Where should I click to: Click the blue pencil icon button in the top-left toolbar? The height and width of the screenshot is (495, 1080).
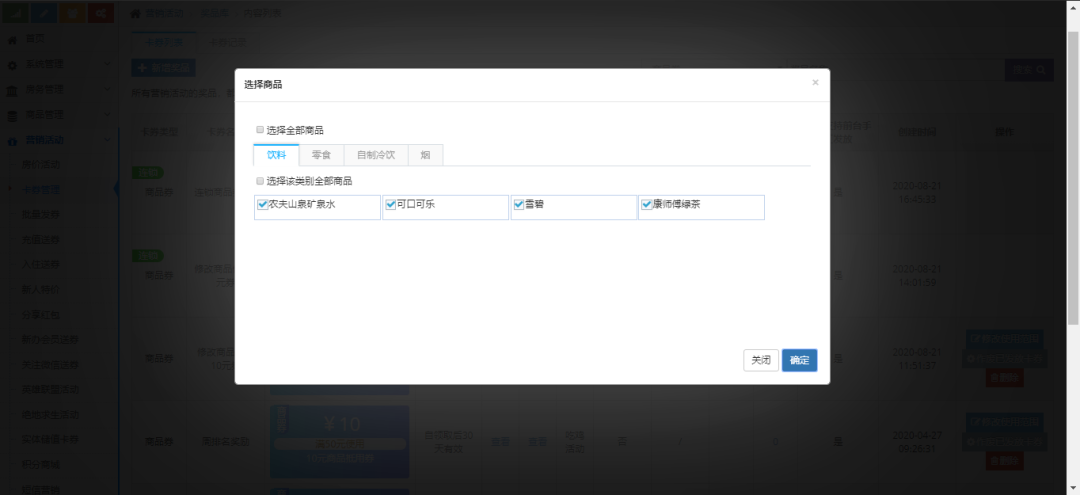(44, 12)
